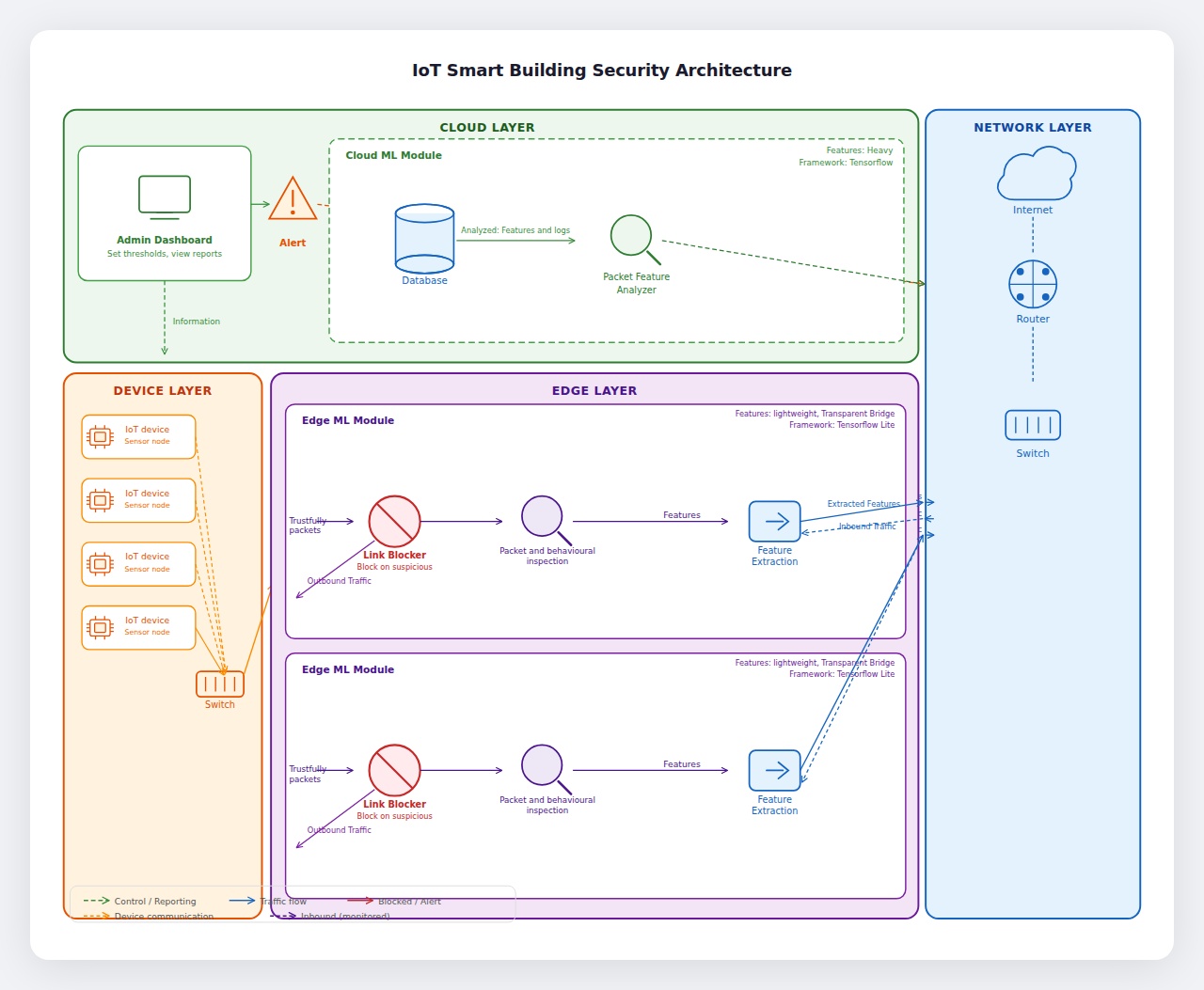1204x990 pixels.
Task: Select 'Framework: Tensorflow Lite' in upper Edge module
Action: tap(842, 425)
